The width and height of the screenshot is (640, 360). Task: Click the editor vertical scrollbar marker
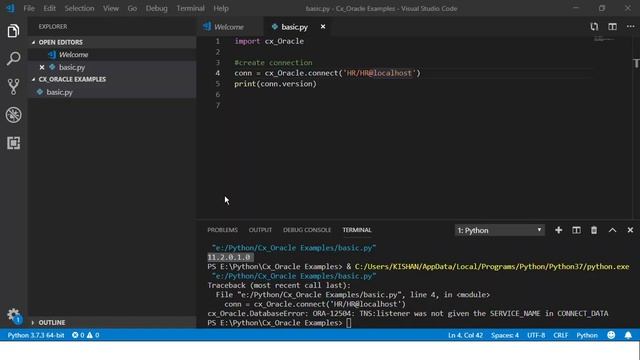636,64
